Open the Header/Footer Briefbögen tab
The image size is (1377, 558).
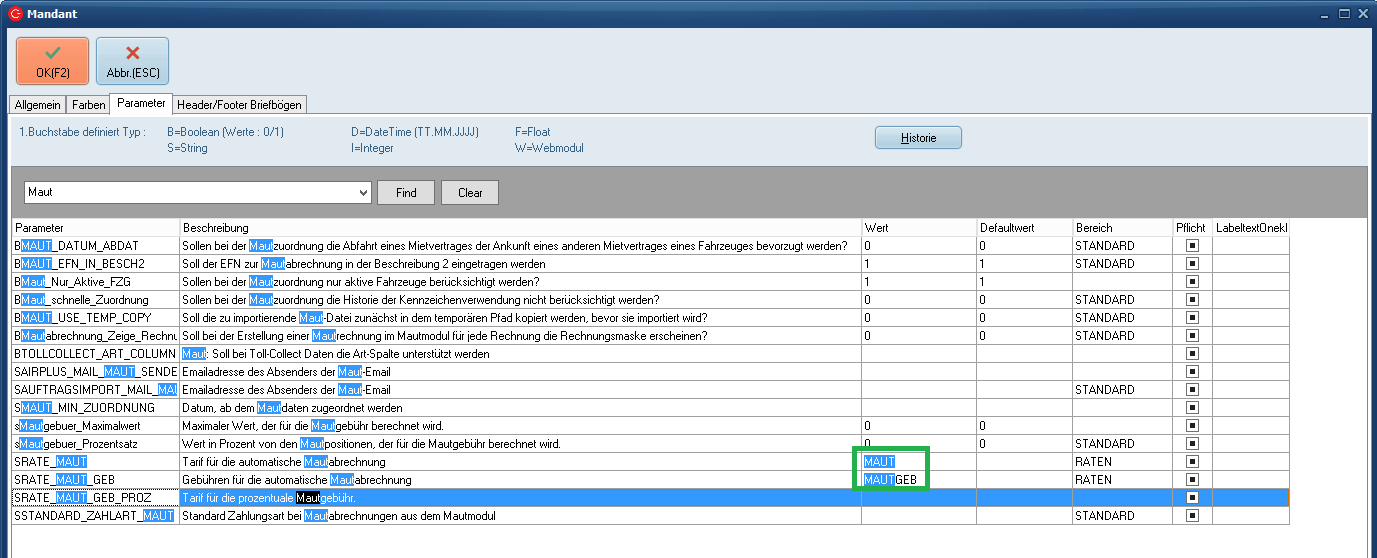pos(239,105)
